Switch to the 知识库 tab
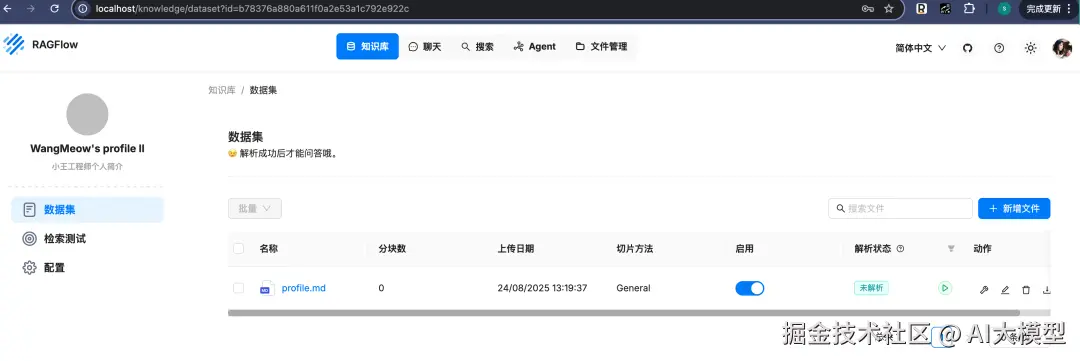Image resolution: width=1080 pixels, height=361 pixels. (367, 46)
